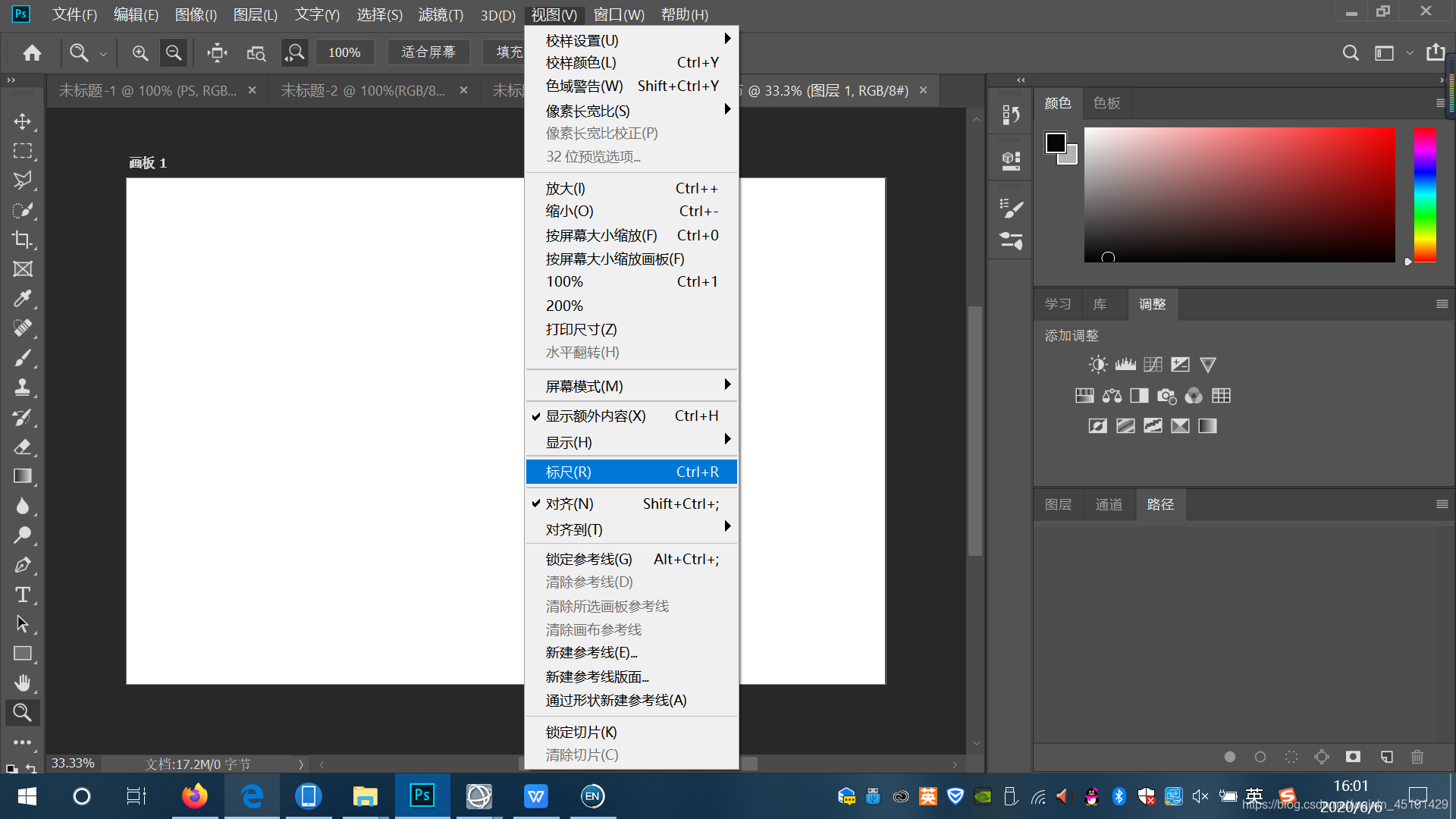Select the Brush tool
The width and height of the screenshot is (1456, 819).
pyautogui.click(x=23, y=358)
